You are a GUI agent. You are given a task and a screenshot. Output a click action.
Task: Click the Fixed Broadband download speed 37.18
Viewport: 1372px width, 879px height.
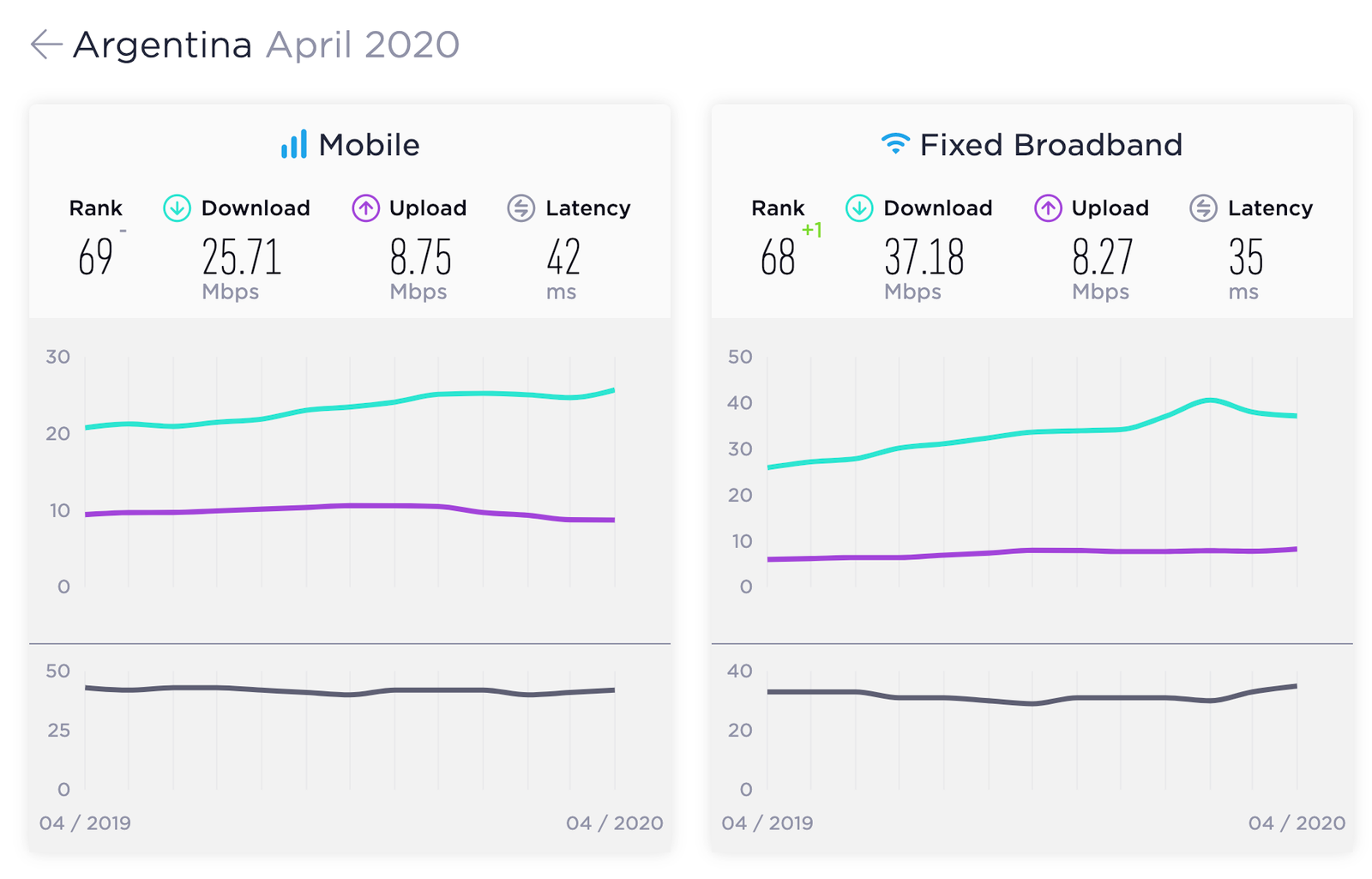924,256
